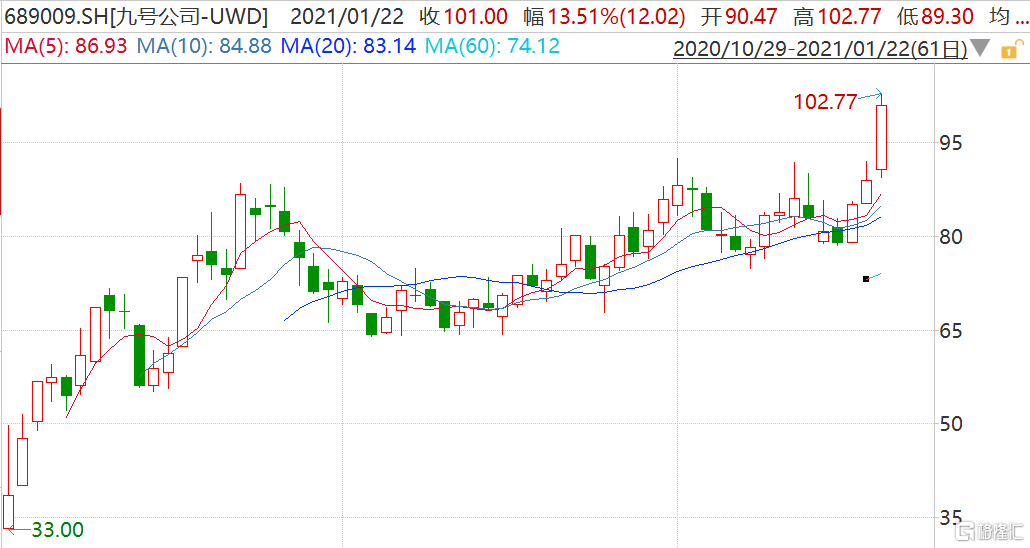Click the first candlestick near 33.00
Viewport: 1030px width, 548px height.
(9, 476)
